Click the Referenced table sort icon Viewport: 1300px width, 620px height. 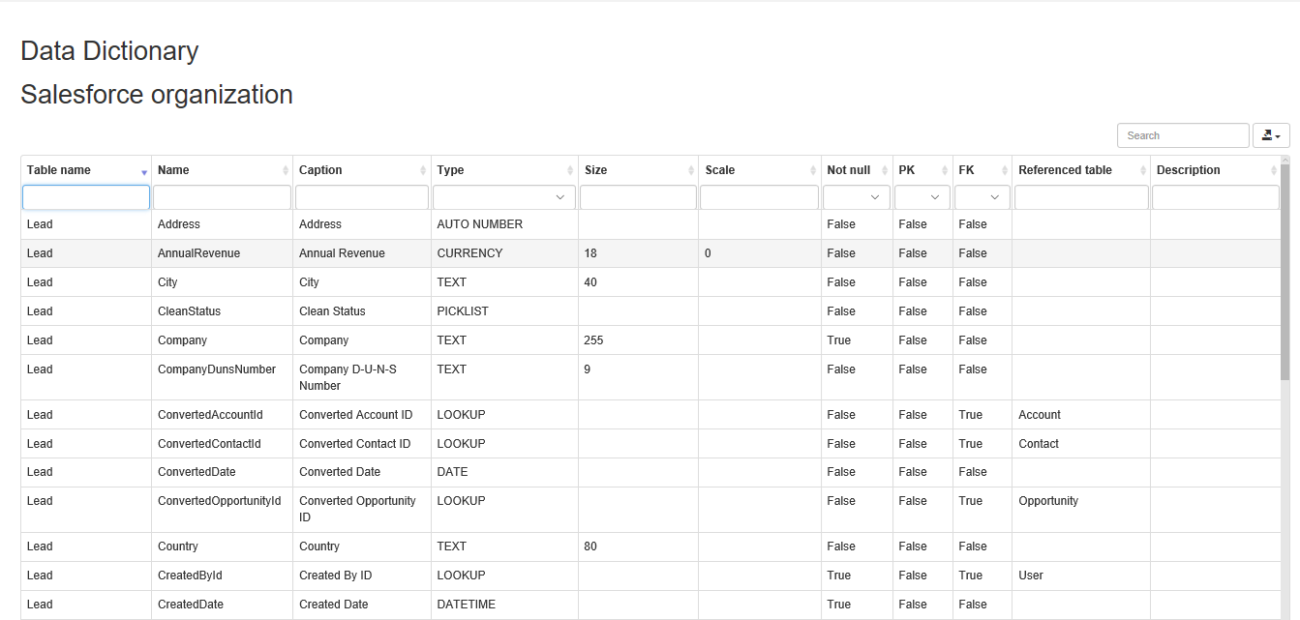coord(1142,172)
